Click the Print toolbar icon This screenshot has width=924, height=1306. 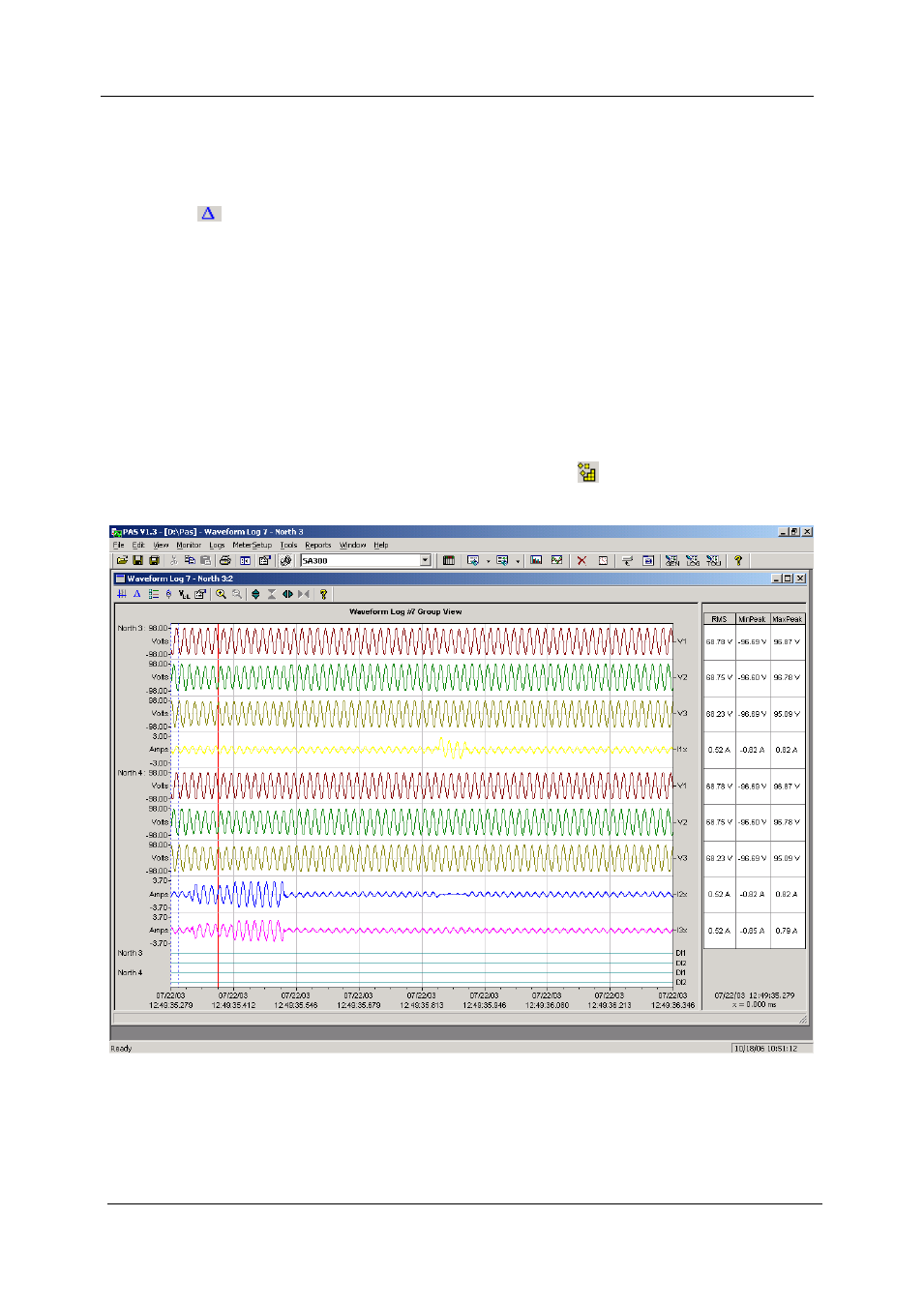[225, 561]
